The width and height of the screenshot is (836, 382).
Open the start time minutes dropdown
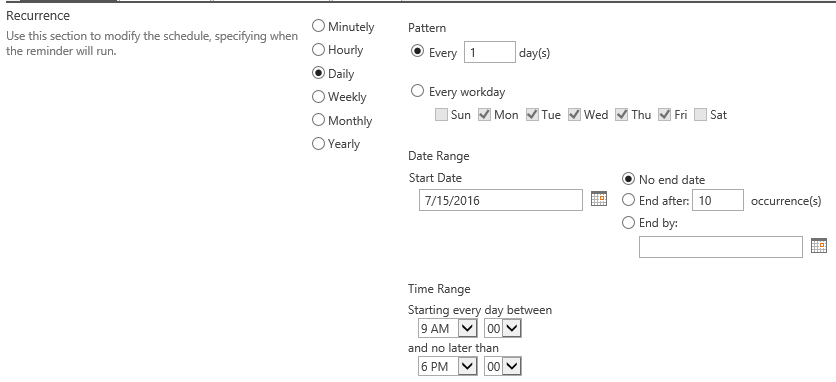503,329
